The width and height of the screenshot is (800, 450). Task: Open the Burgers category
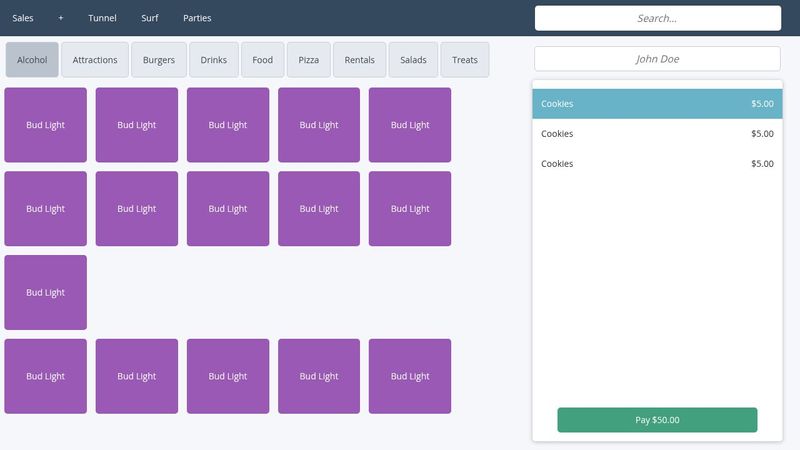[x=159, y=60]
